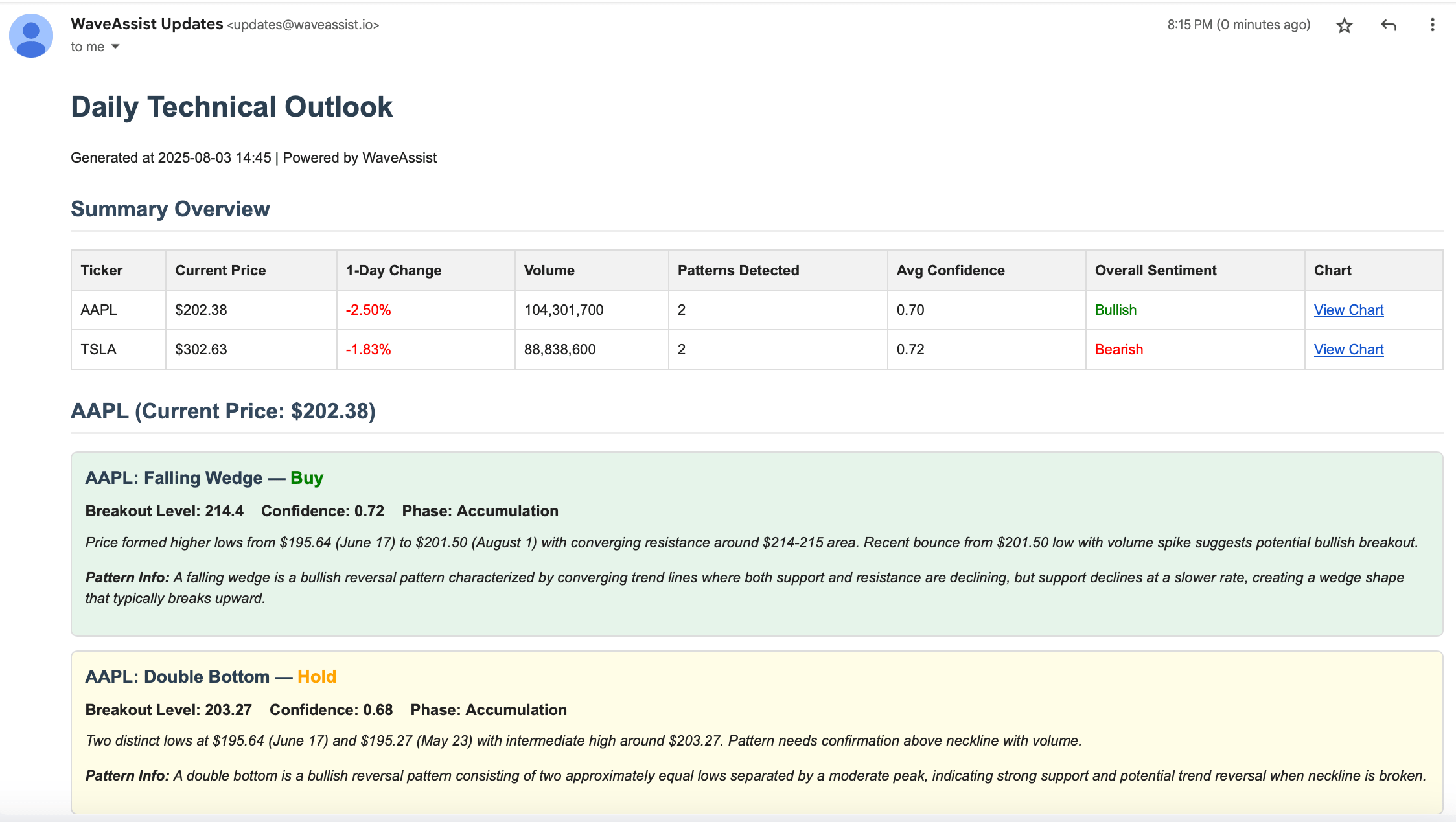Click Phase: Accumulation in Falling Wedge card
1456x822 pixels.
pyautogui.click(x=480, y=511)
